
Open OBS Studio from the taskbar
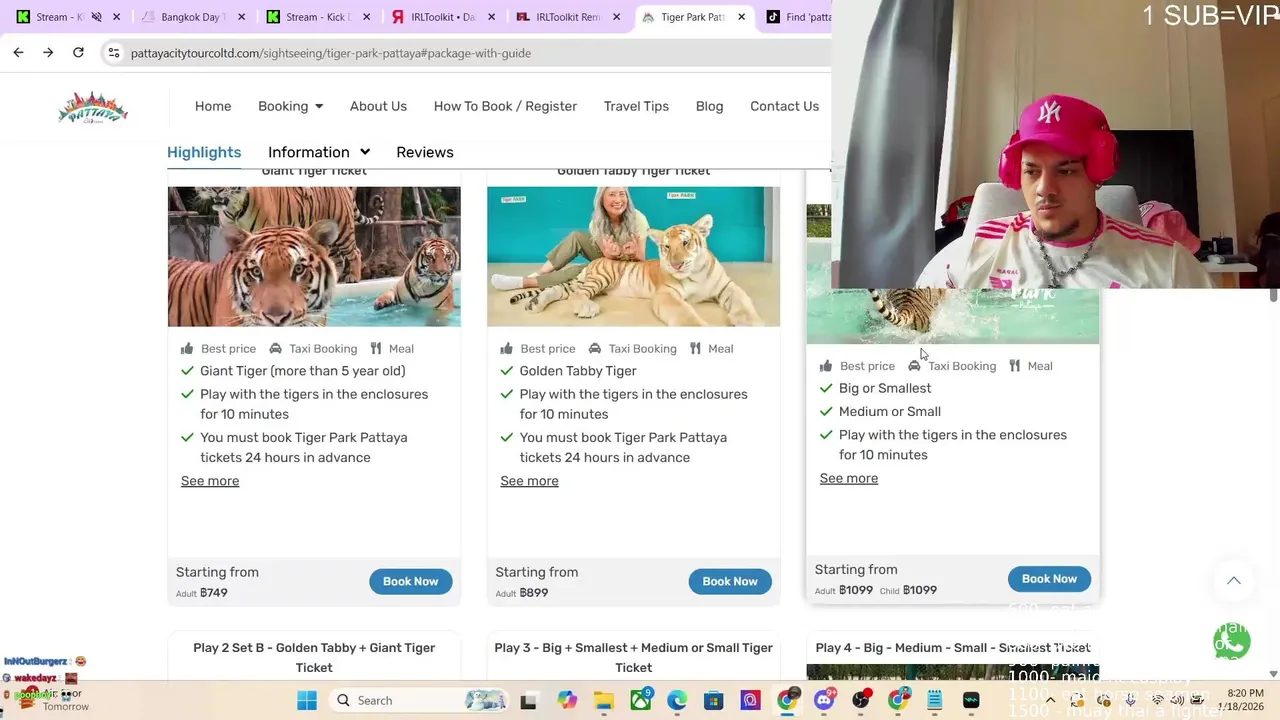[x=861, y=700]
